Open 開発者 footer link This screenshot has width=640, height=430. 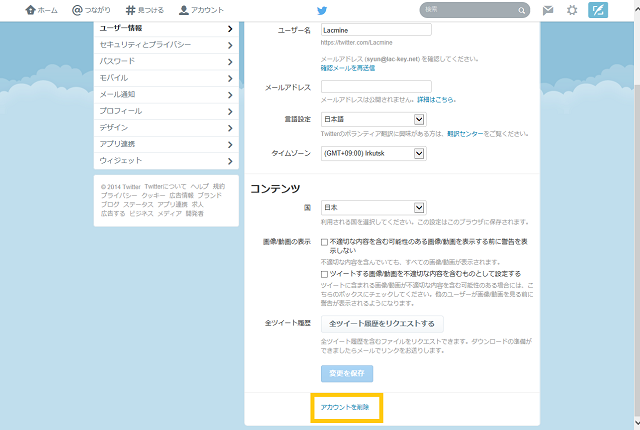tap(195, 213)
